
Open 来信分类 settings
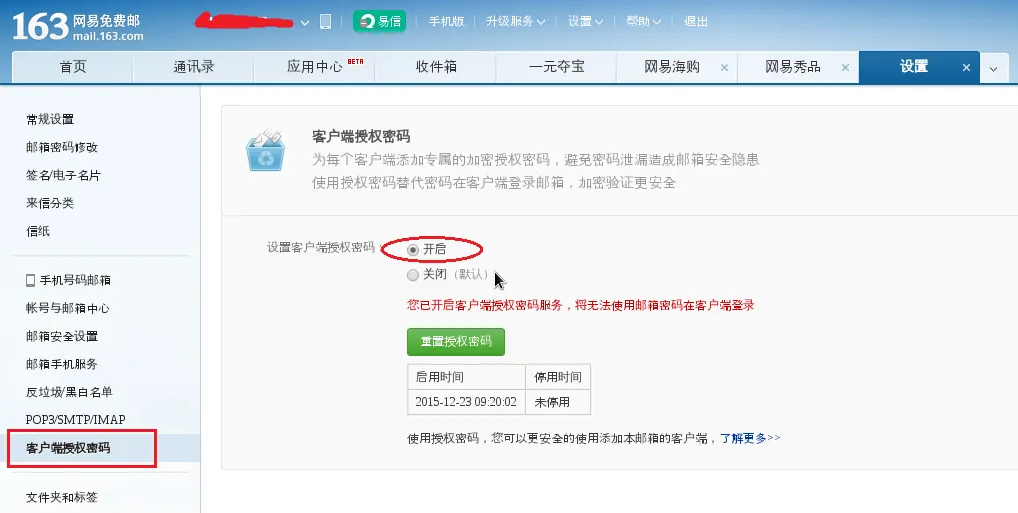coord(50,203)
